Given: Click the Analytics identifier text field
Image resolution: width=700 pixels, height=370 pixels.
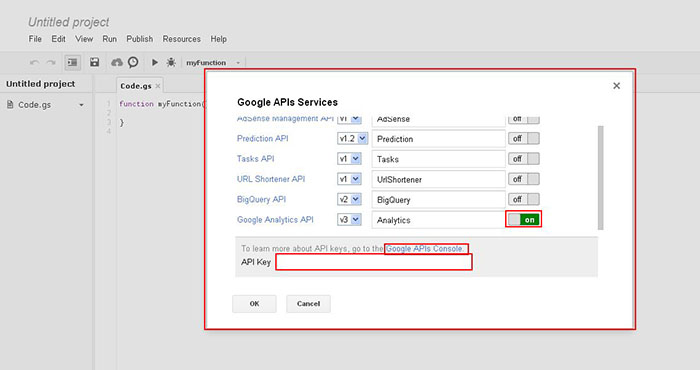Looking at the screenshot, I should (x=438, y=220).
